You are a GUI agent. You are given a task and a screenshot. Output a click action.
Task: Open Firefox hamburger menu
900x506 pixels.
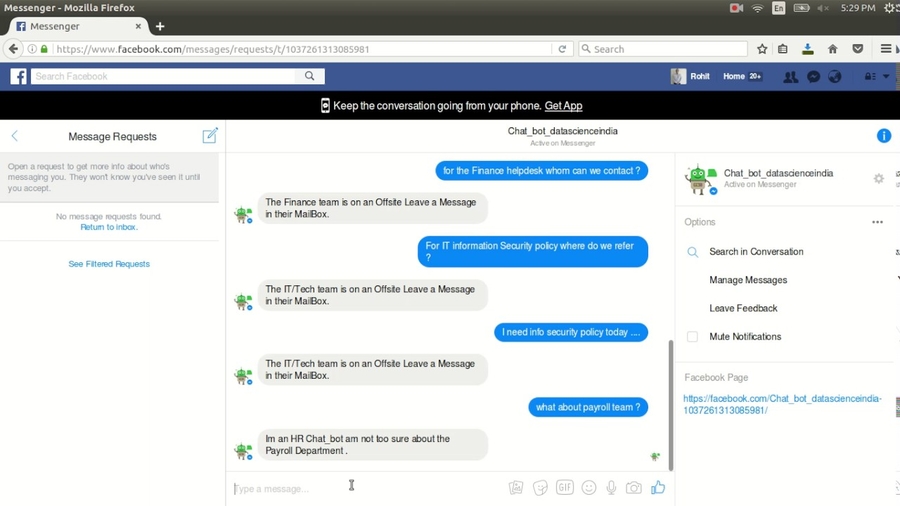(x=886, y=49)
